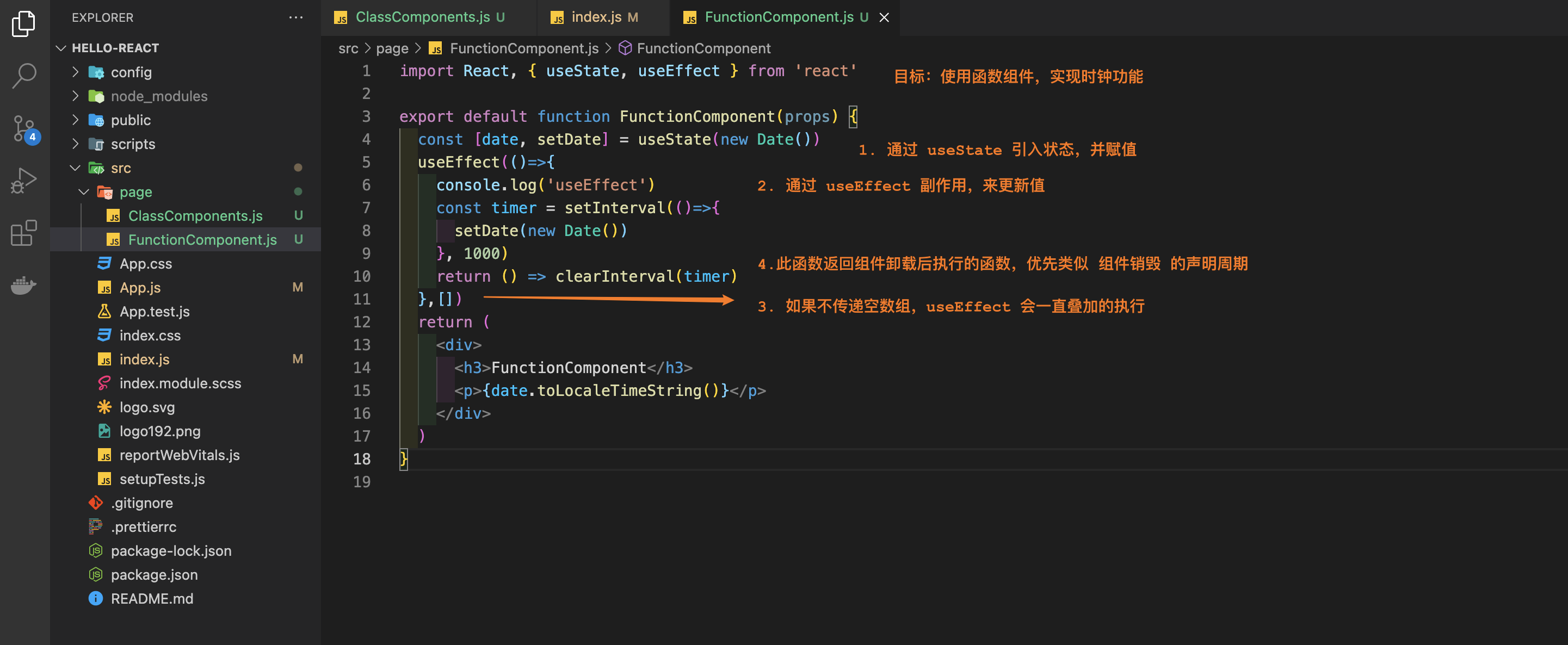Click the page folder icon
The width and height of the screenshot is (1568, 645).
(104, 193)
